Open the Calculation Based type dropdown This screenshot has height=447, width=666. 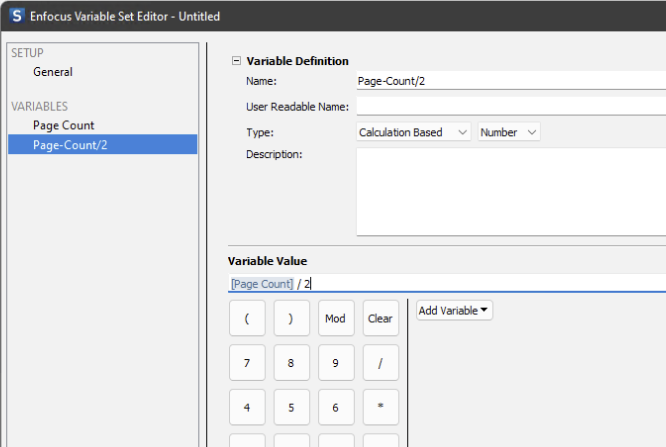coord(413,132)
